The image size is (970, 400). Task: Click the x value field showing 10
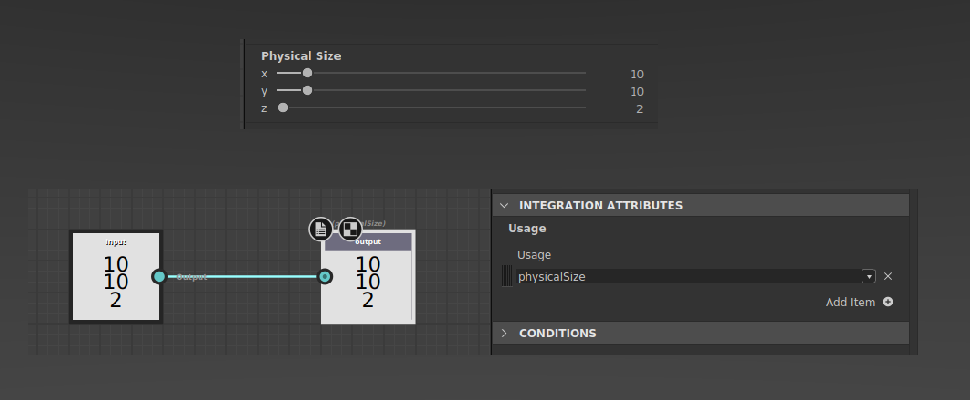[x=636, y=74]
